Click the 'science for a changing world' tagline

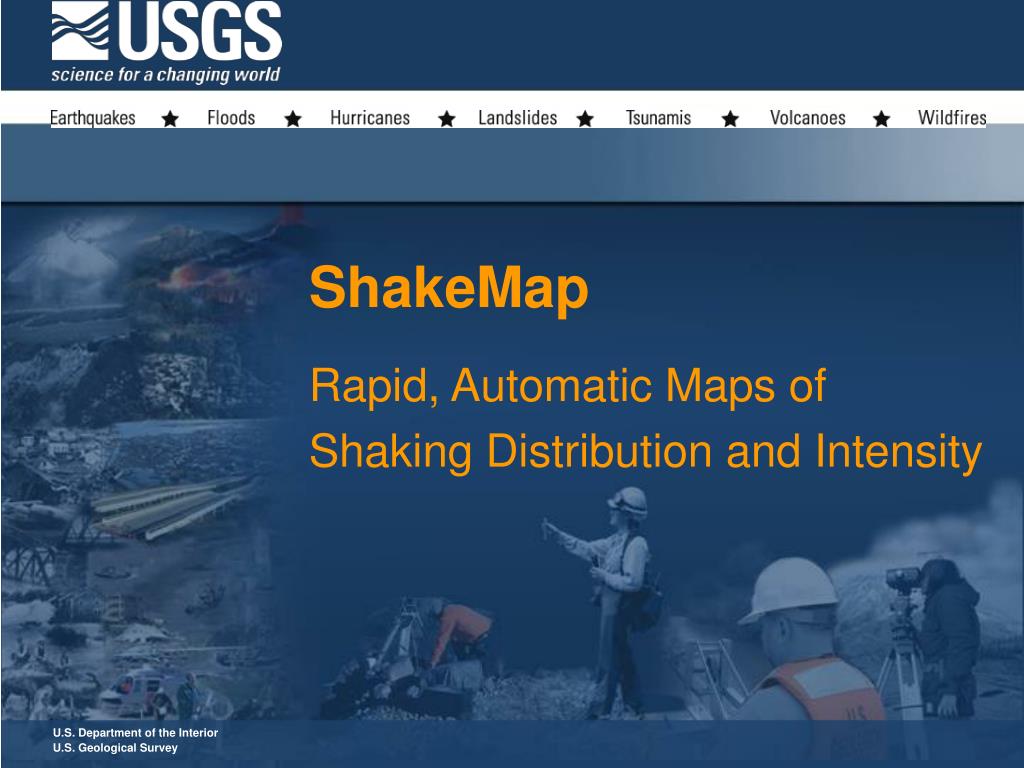click(x=166, y=74)
